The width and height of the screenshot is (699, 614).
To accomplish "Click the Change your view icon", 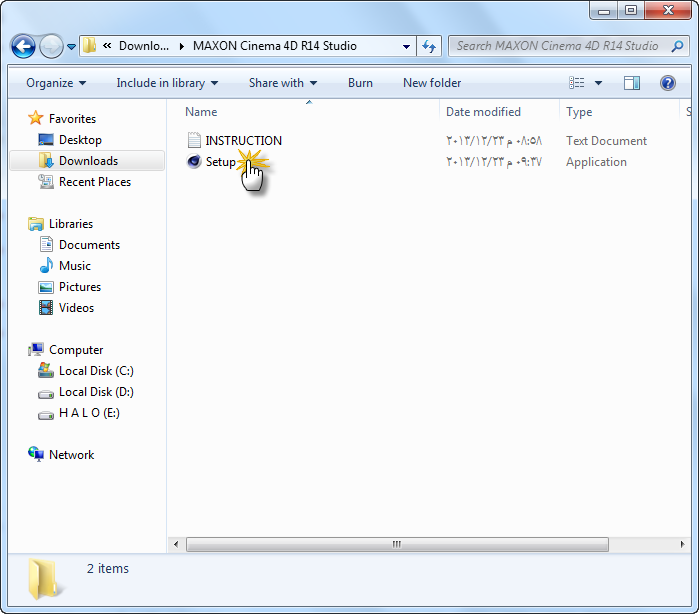I will point(577,83).
